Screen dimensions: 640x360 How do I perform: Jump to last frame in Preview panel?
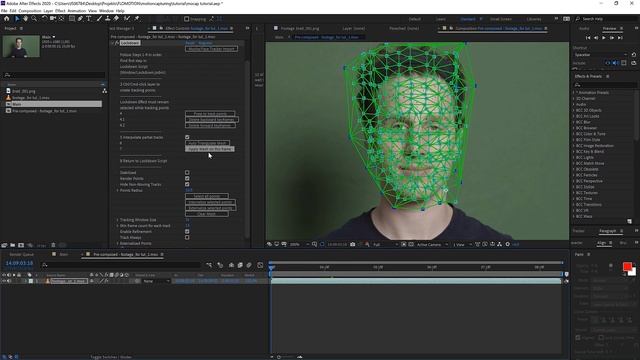pyautogui.click(x=620, y=38)
